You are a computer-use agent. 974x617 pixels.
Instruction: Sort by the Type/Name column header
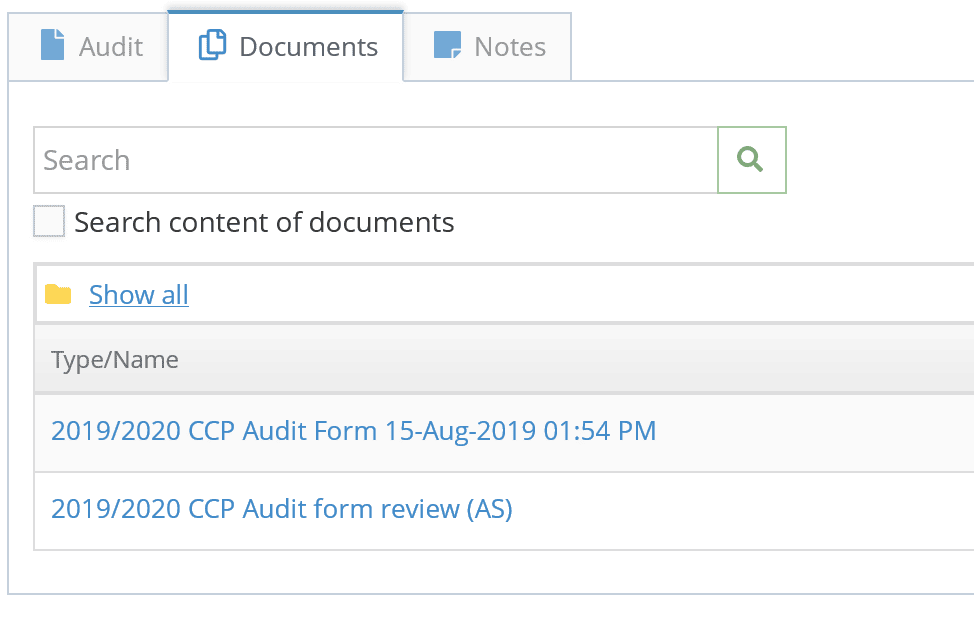(115, 360)
